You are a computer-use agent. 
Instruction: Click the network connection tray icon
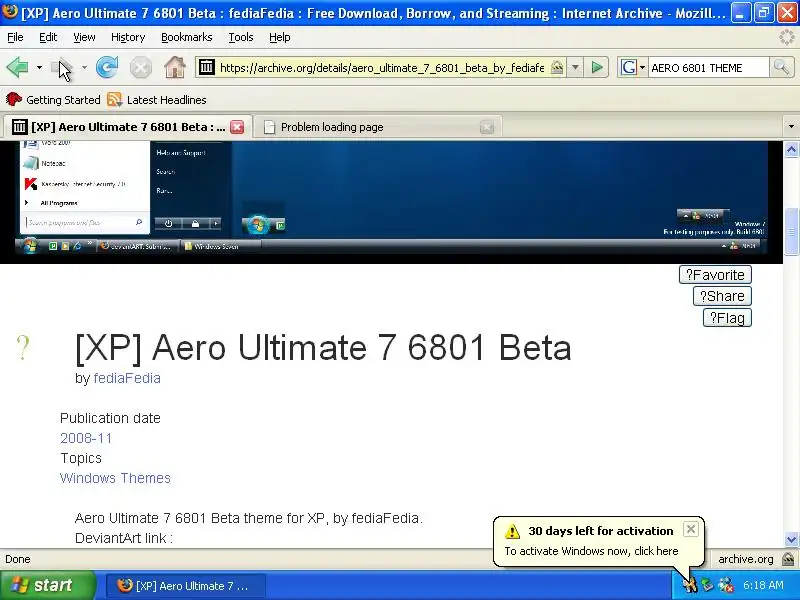726,585
